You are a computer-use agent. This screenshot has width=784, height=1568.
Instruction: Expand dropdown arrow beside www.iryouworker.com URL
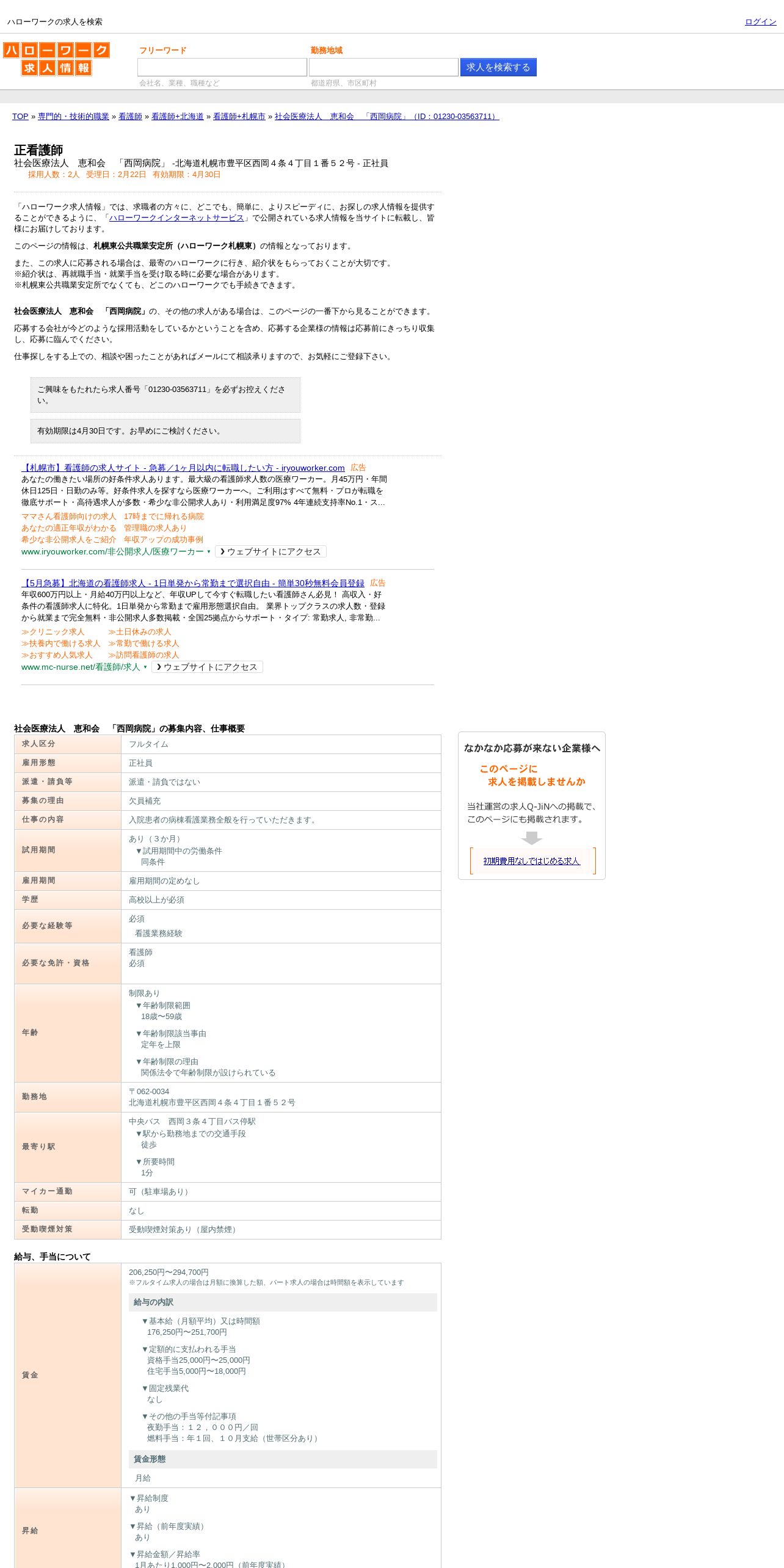[209, 552]
